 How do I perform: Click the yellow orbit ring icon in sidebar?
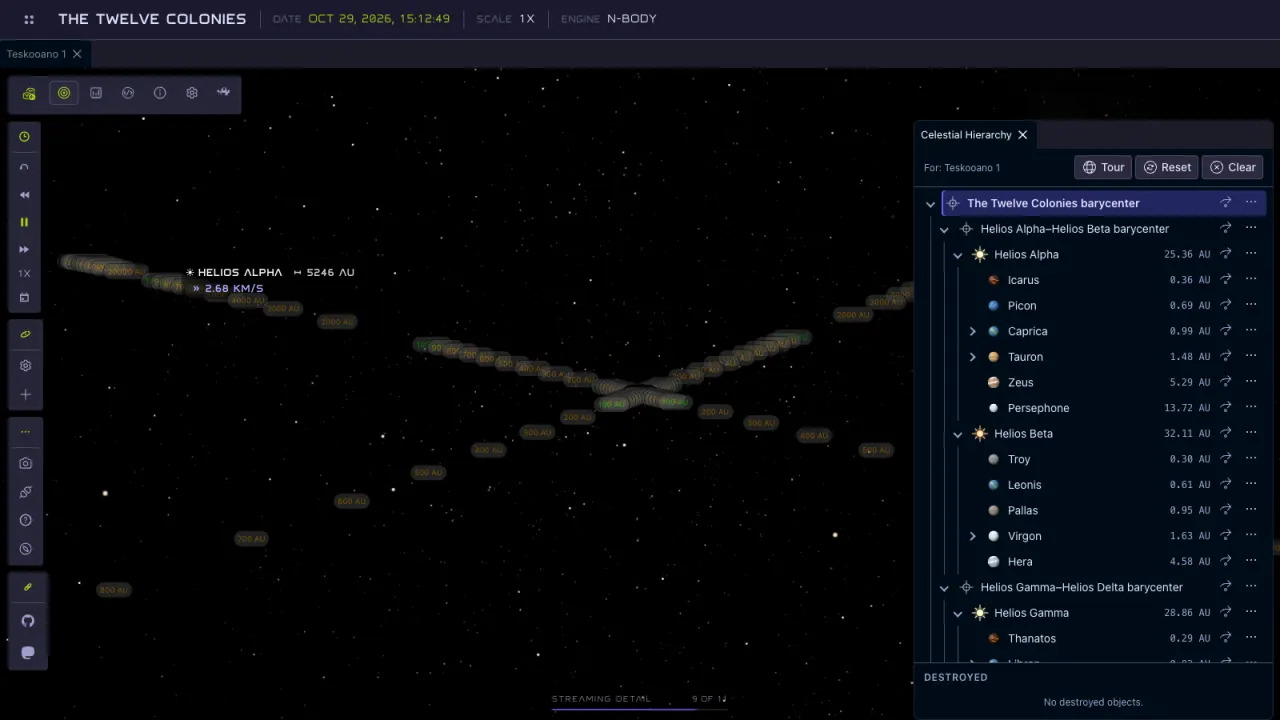25,334
